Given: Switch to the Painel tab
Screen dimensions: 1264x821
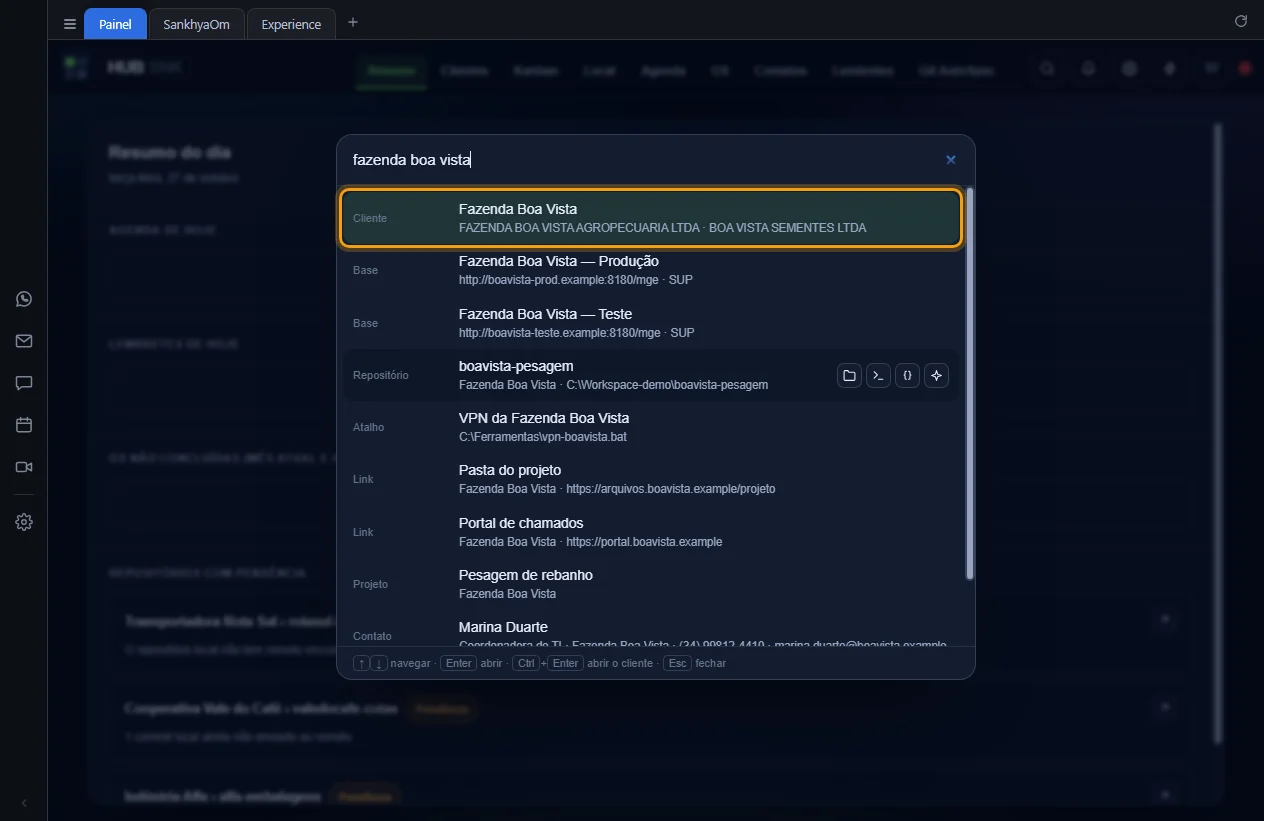Looking at the screenshot, I should (x=115, y=24).
